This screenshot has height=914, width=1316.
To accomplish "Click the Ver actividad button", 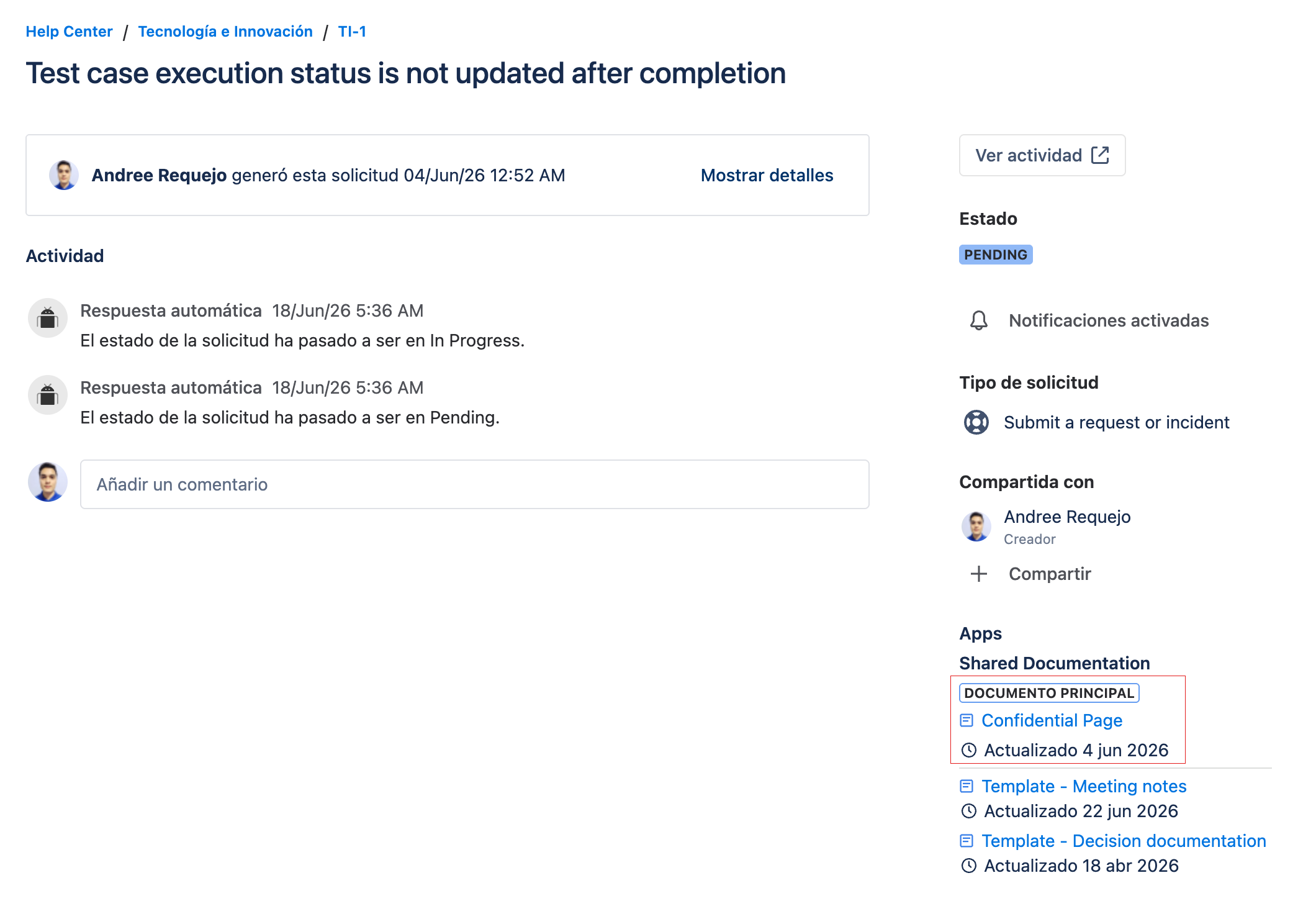I will pyautogui.click(x=1042, y=155).
